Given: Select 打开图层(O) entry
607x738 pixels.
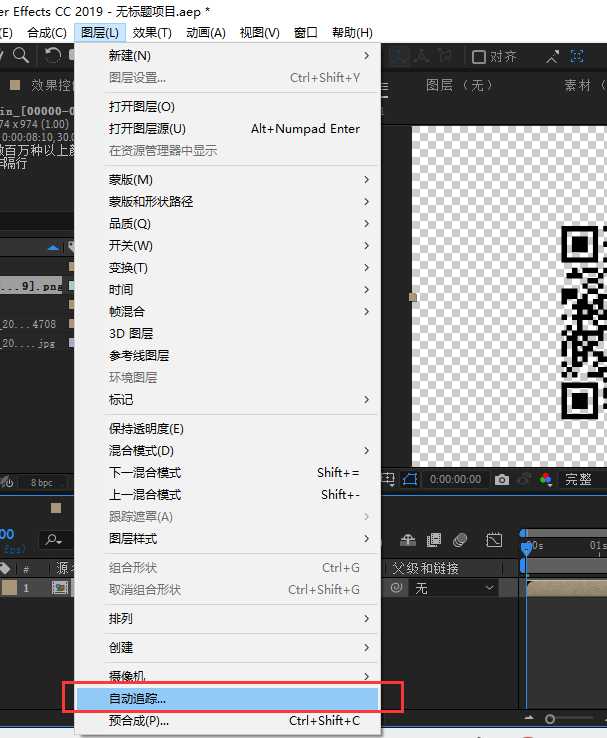Looking at the screenshot, I should (x=228, y=106).
